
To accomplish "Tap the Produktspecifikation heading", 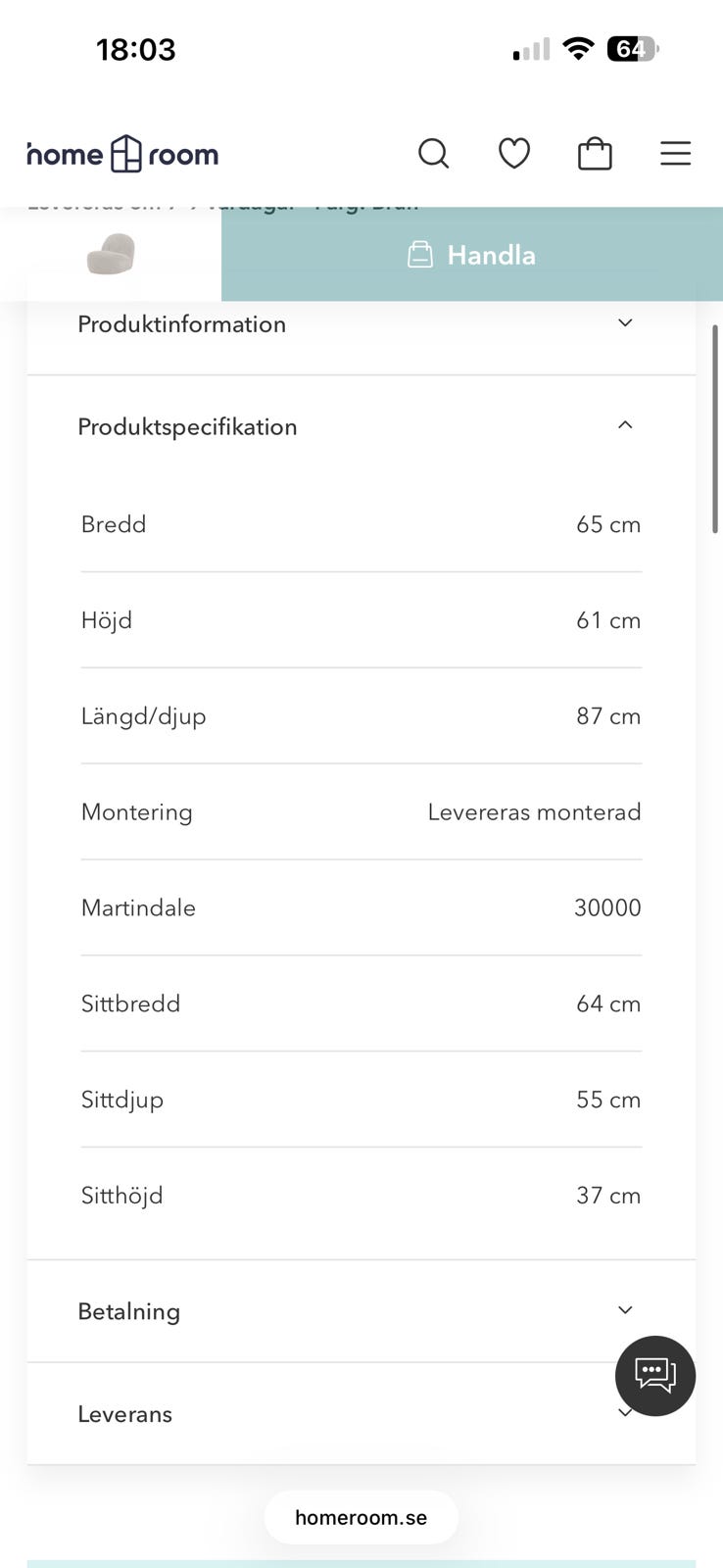I will click(x=187, y=427).
